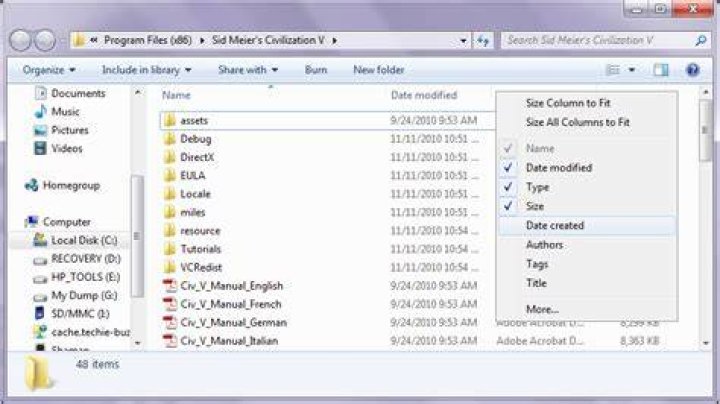Enable the Title column

(x=587, y=283)
